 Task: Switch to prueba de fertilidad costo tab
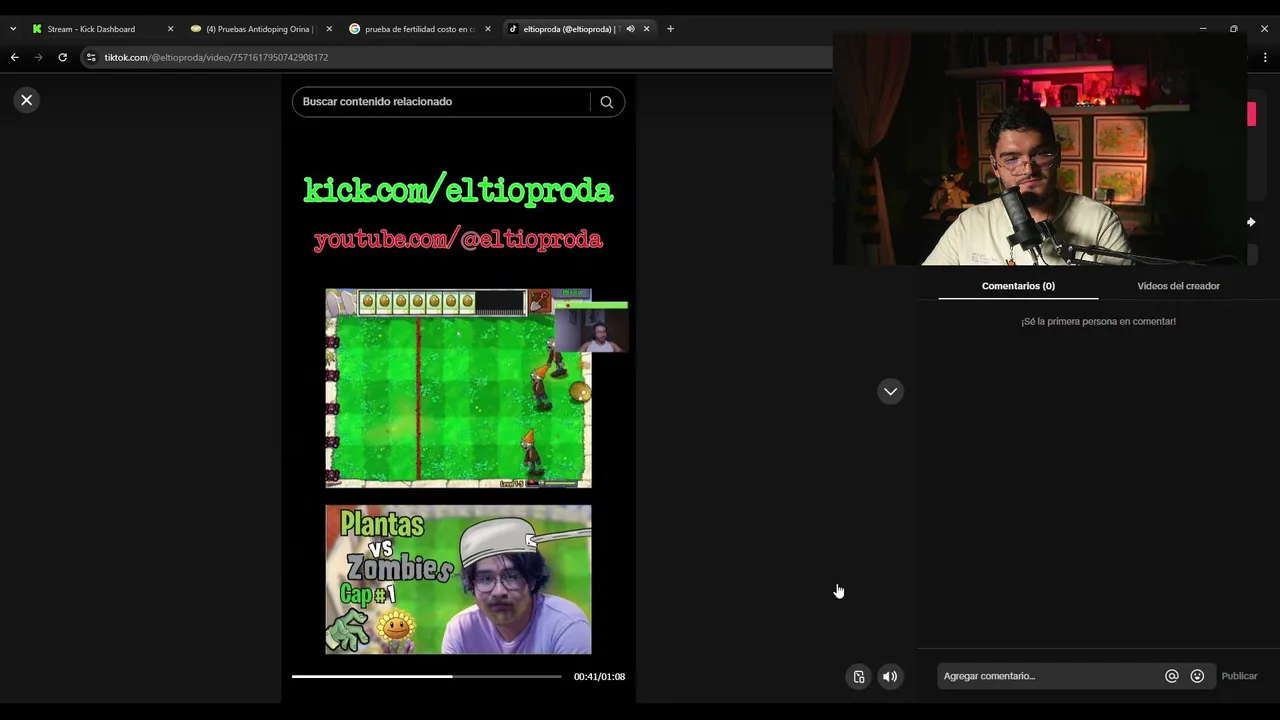pos(417,29)
